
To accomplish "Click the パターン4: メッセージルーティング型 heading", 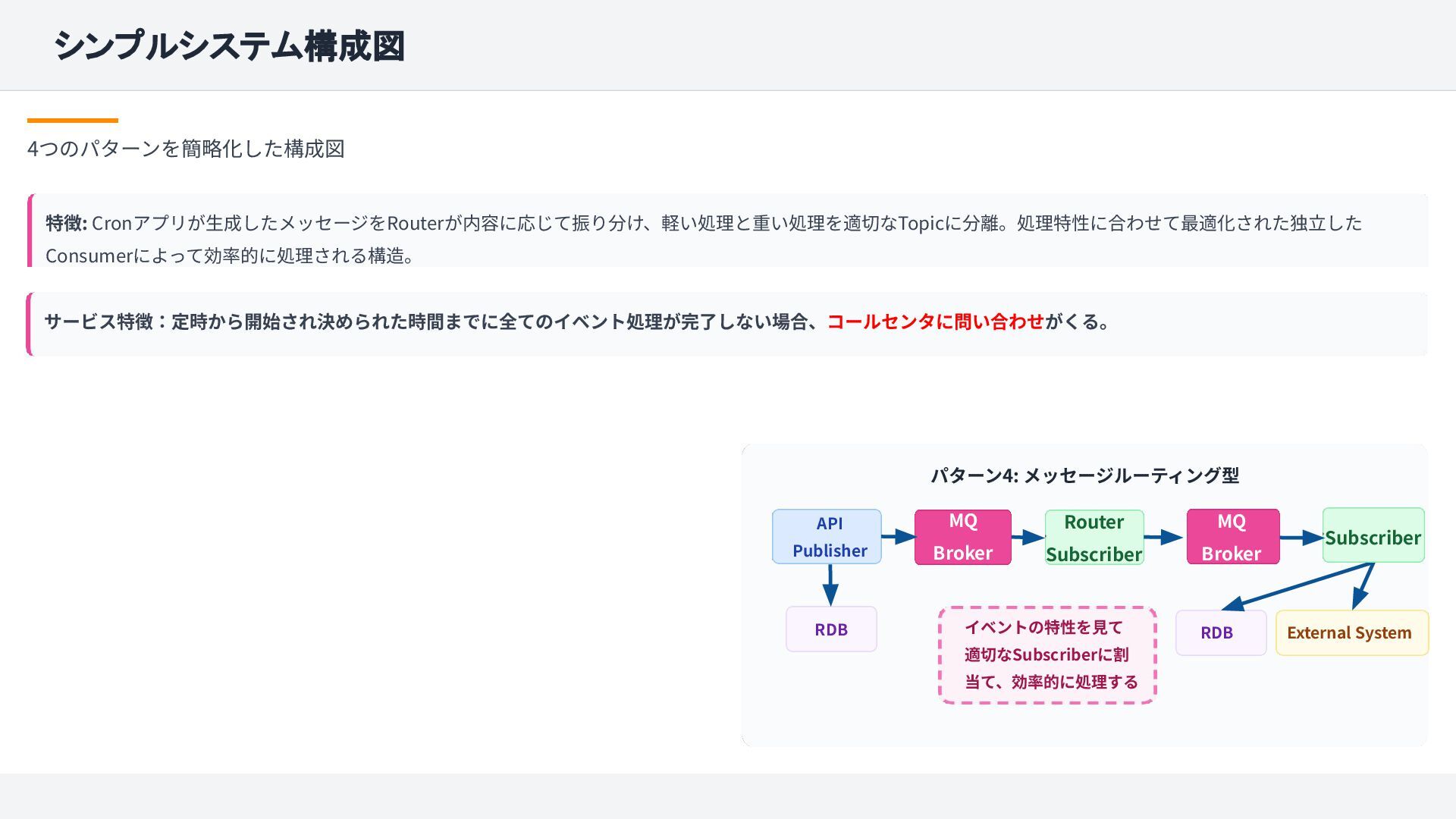I will tap(1084, 475).
